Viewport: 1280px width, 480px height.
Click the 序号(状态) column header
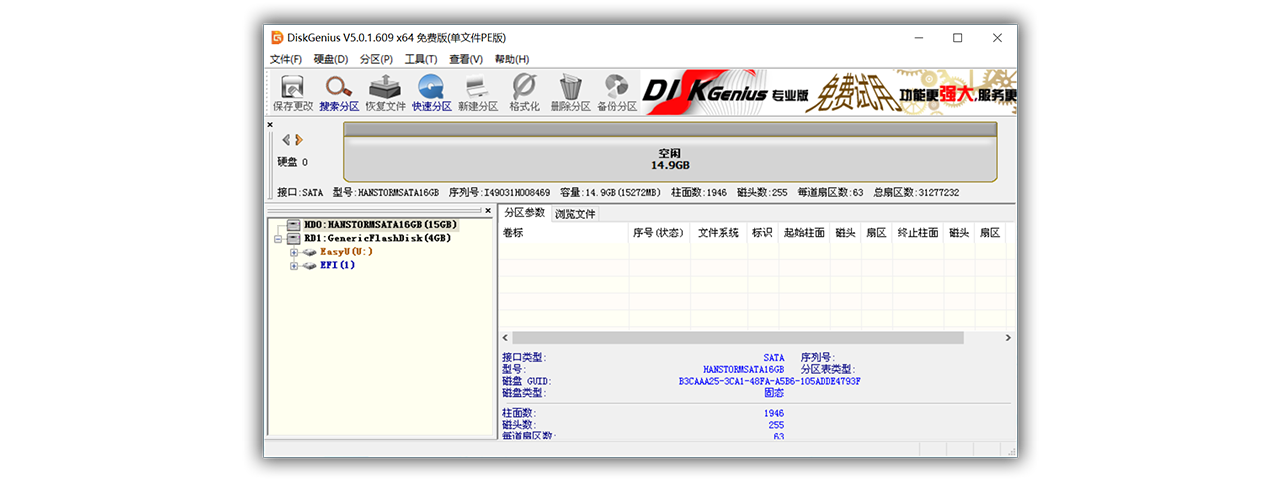point(659,233)
